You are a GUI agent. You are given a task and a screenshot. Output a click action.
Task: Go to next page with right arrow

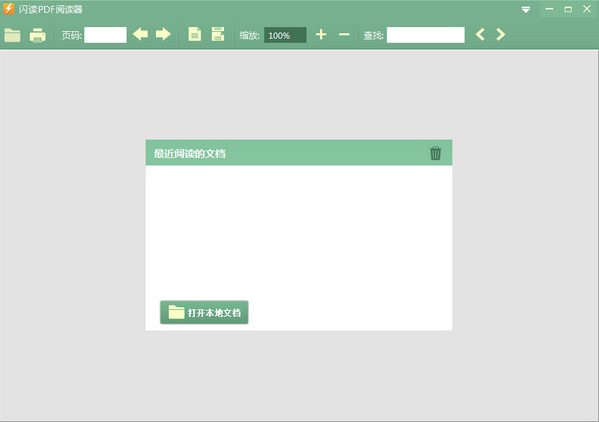click(x=163, y=34)
